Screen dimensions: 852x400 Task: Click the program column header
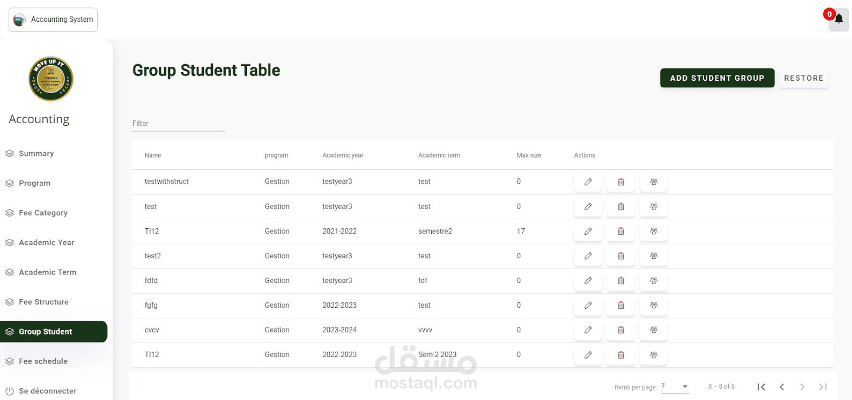[x=276, y=155]
